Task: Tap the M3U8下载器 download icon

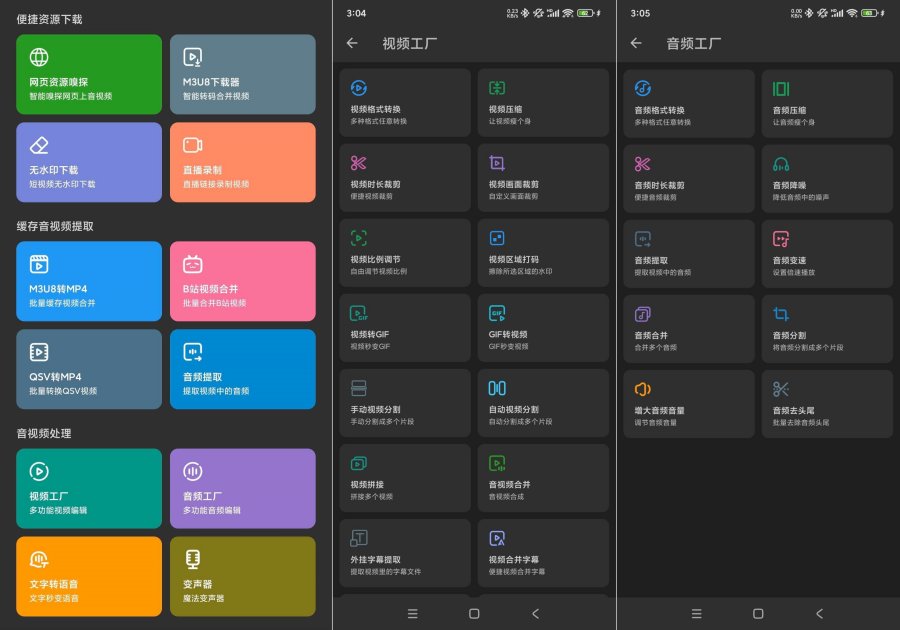Action: (193, 57)
